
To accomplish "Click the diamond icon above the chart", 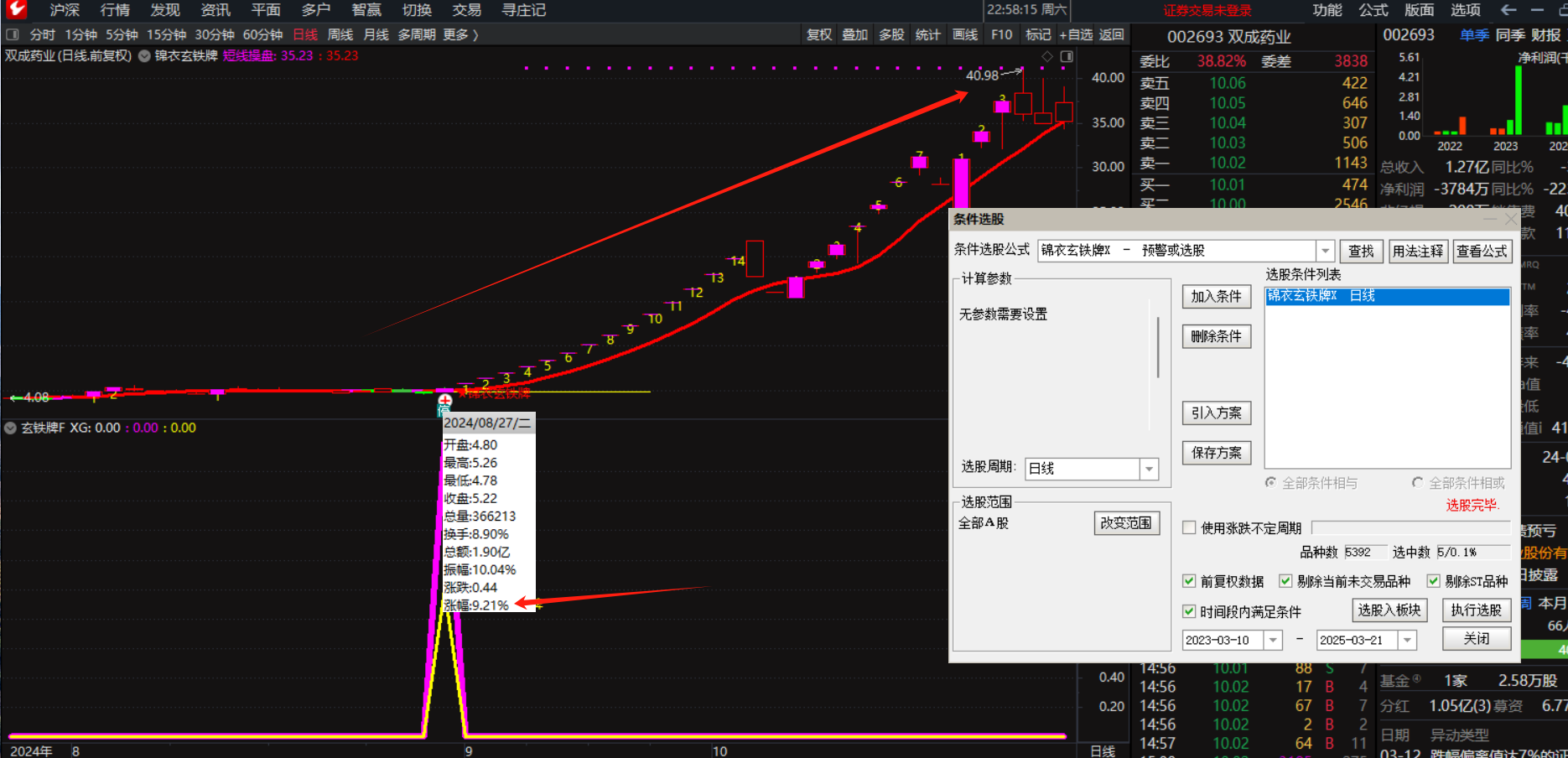I will (x=1046, y=56).
